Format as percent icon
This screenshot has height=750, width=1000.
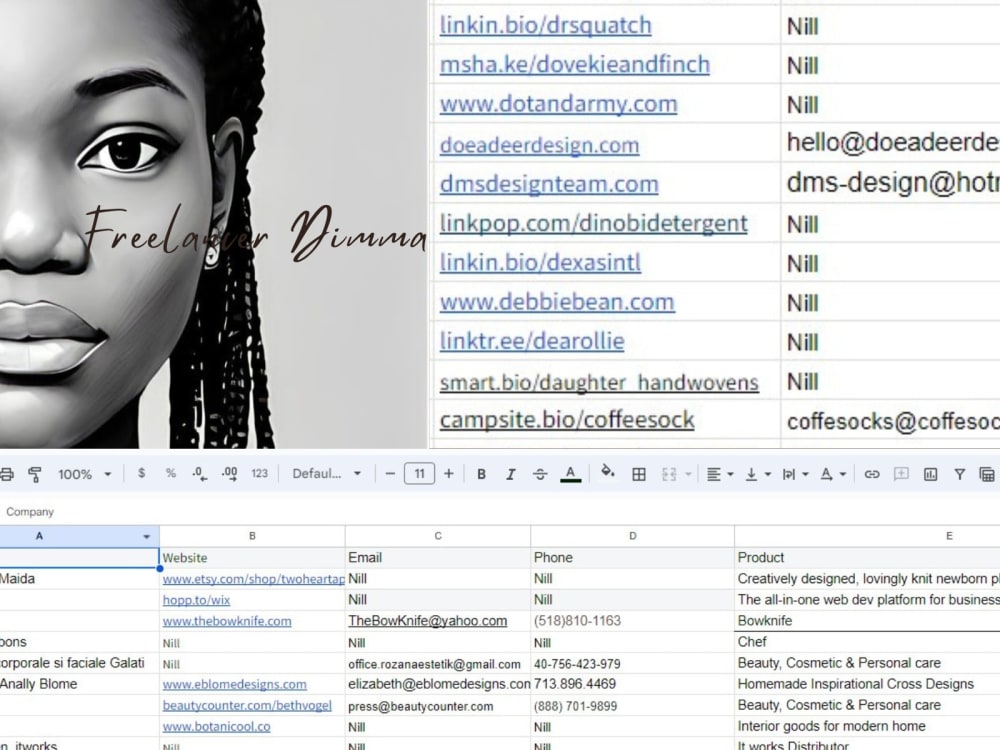point(170,473)
